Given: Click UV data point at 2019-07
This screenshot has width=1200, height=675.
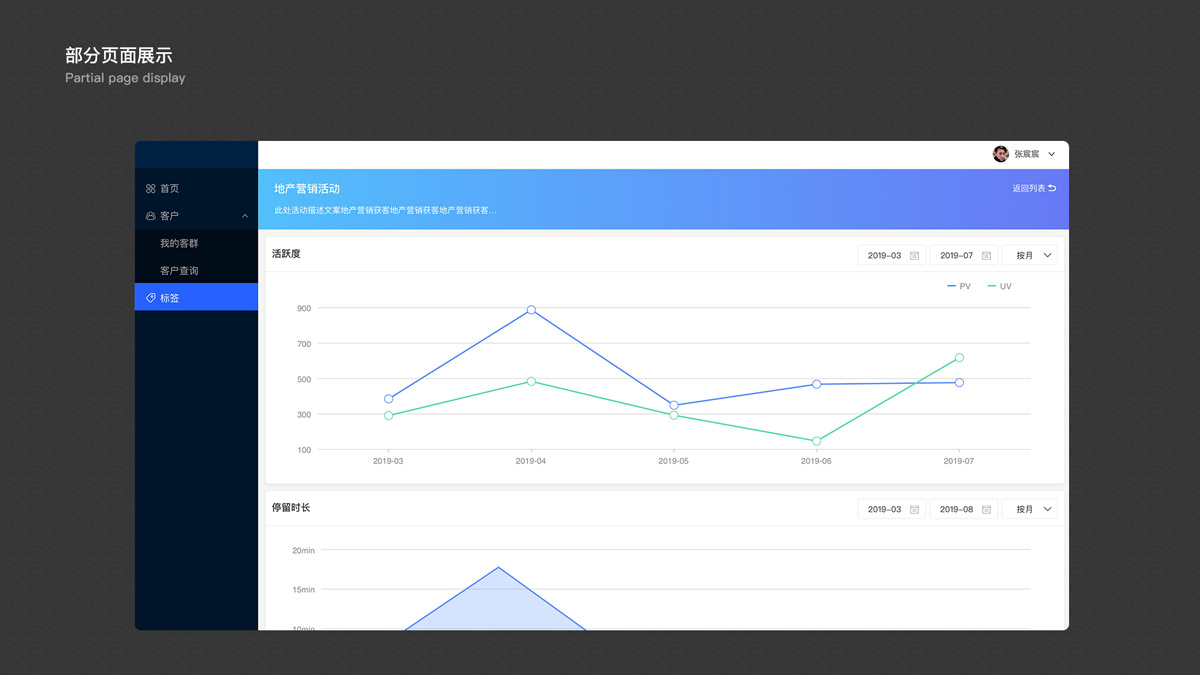Looking at the screenshot, I should 959,357.
